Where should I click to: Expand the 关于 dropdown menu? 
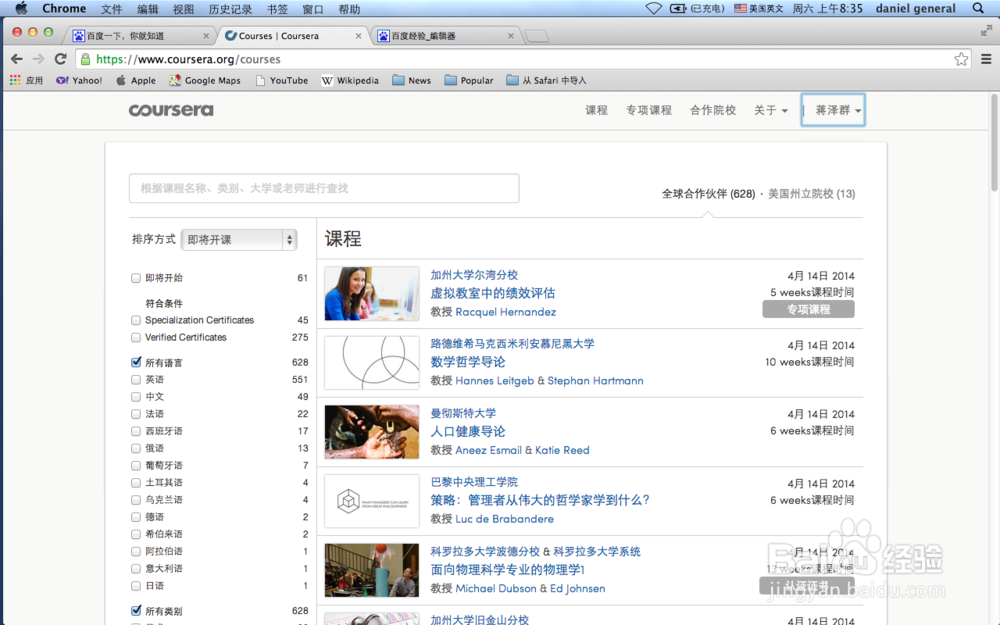click(x=770, y=110)
